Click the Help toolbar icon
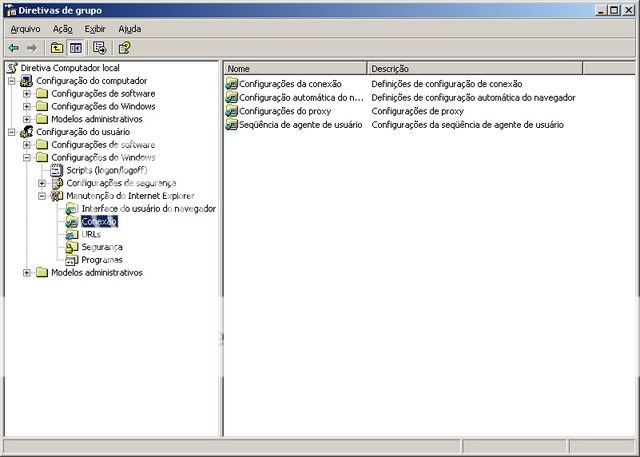 [124, 48]
